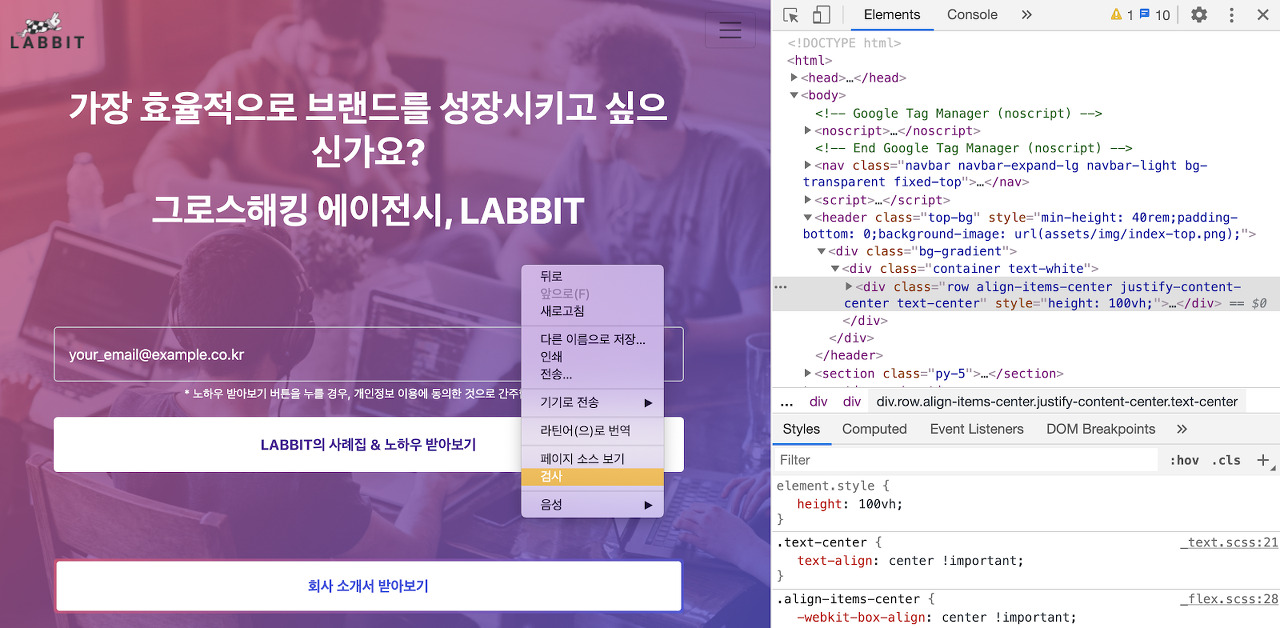Viewport: 1280px width, 628px height.
Task: Open the Event Listeners tab
Action: (976, 429)
